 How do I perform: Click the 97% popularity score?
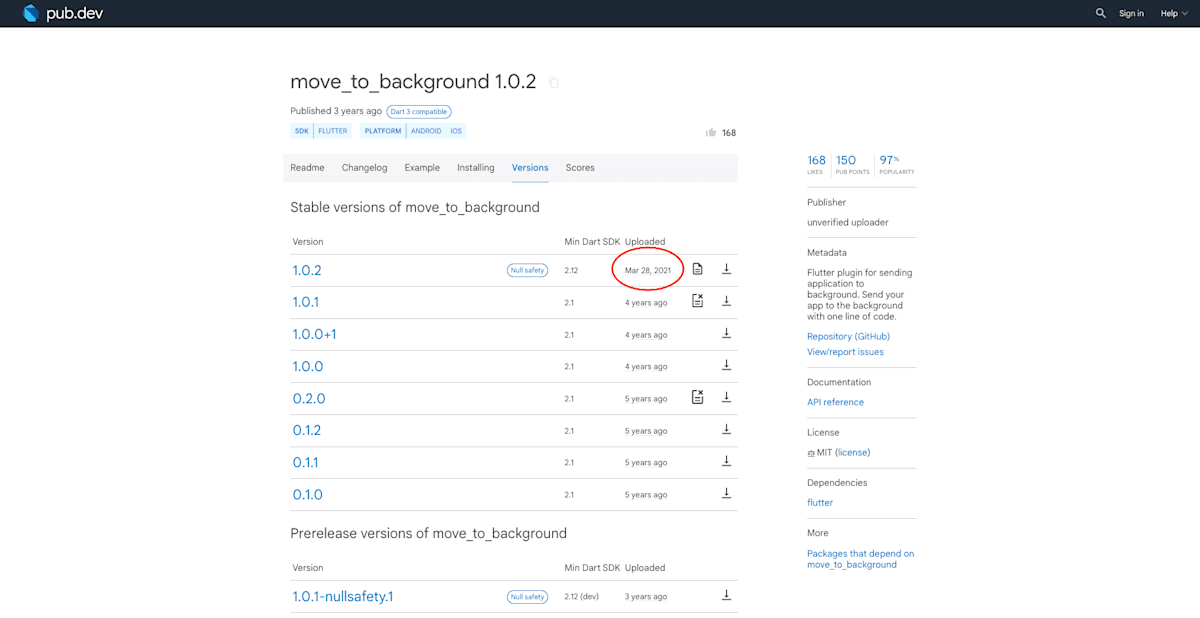click(x=897, y=164)
